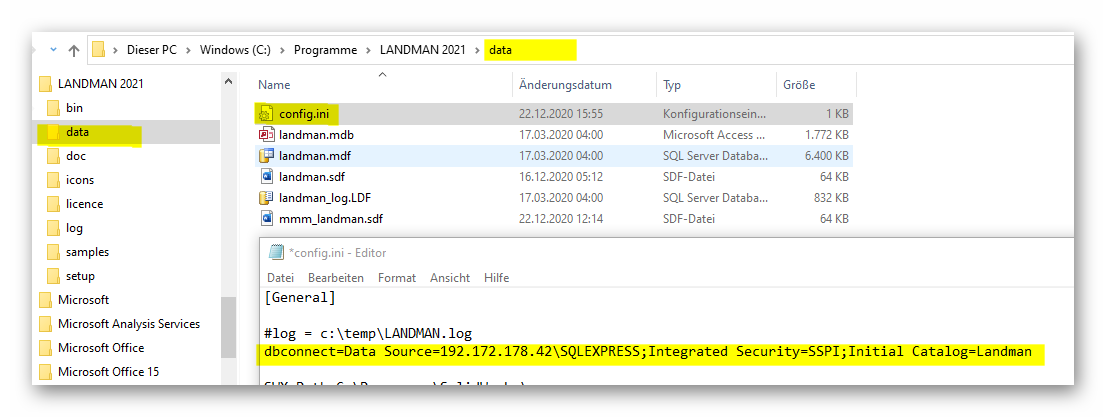The height and width of the screenshot is (417, 1106).
Task: Open the config.ini file icon
Action: tap(266, 113)
